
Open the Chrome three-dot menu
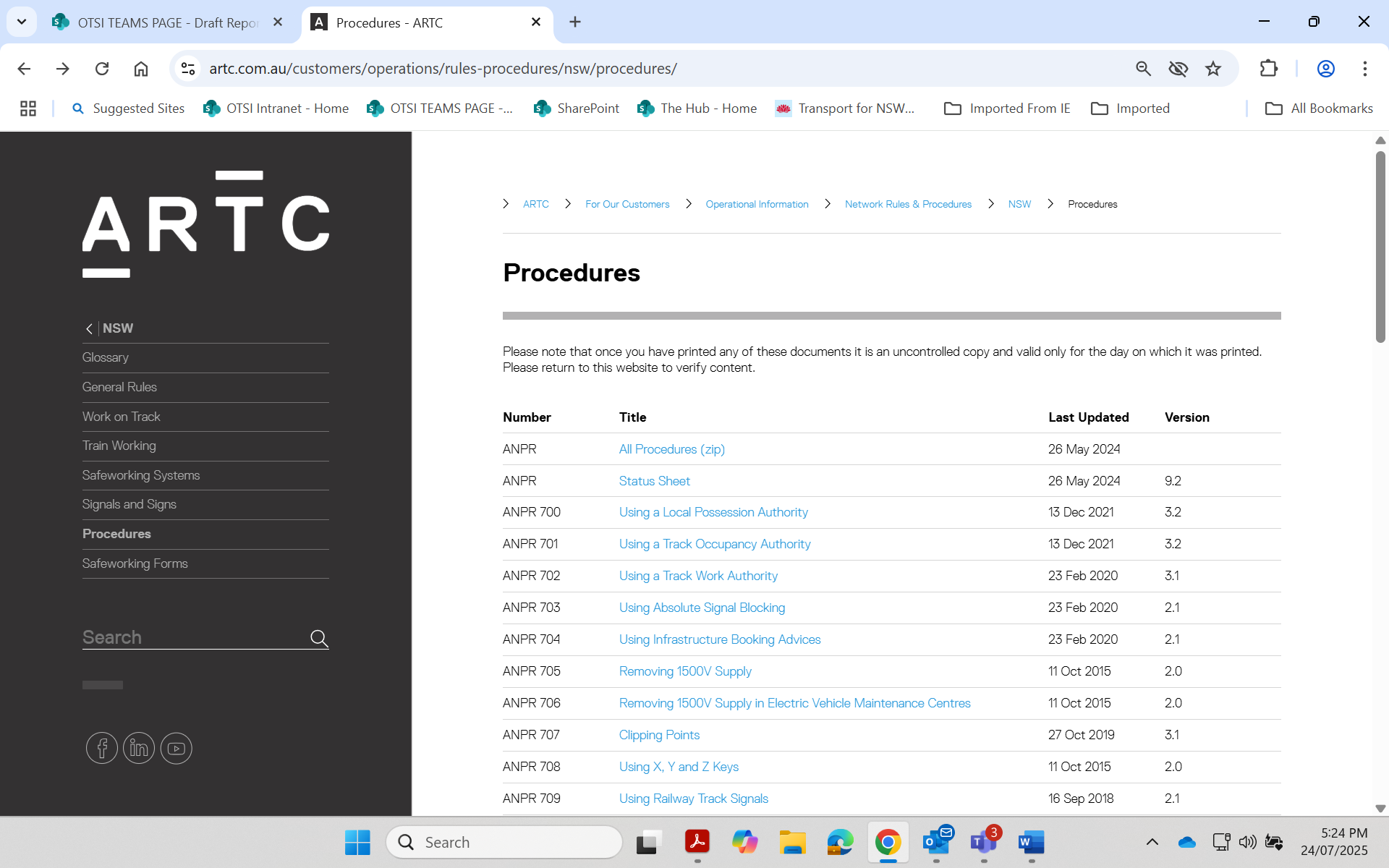(x=1365, y=69)
